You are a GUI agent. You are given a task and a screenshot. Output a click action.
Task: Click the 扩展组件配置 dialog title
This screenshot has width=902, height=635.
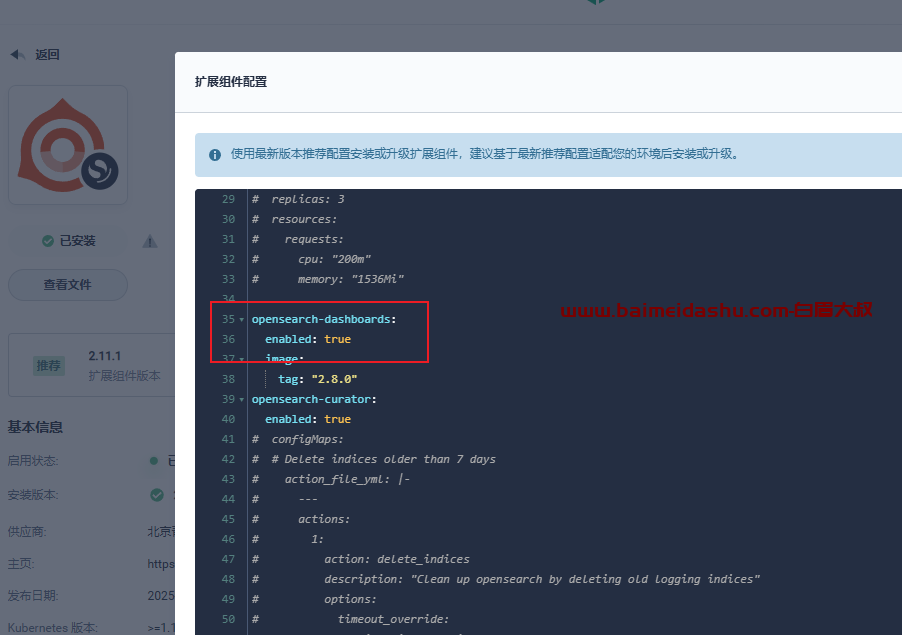point(231,82)
